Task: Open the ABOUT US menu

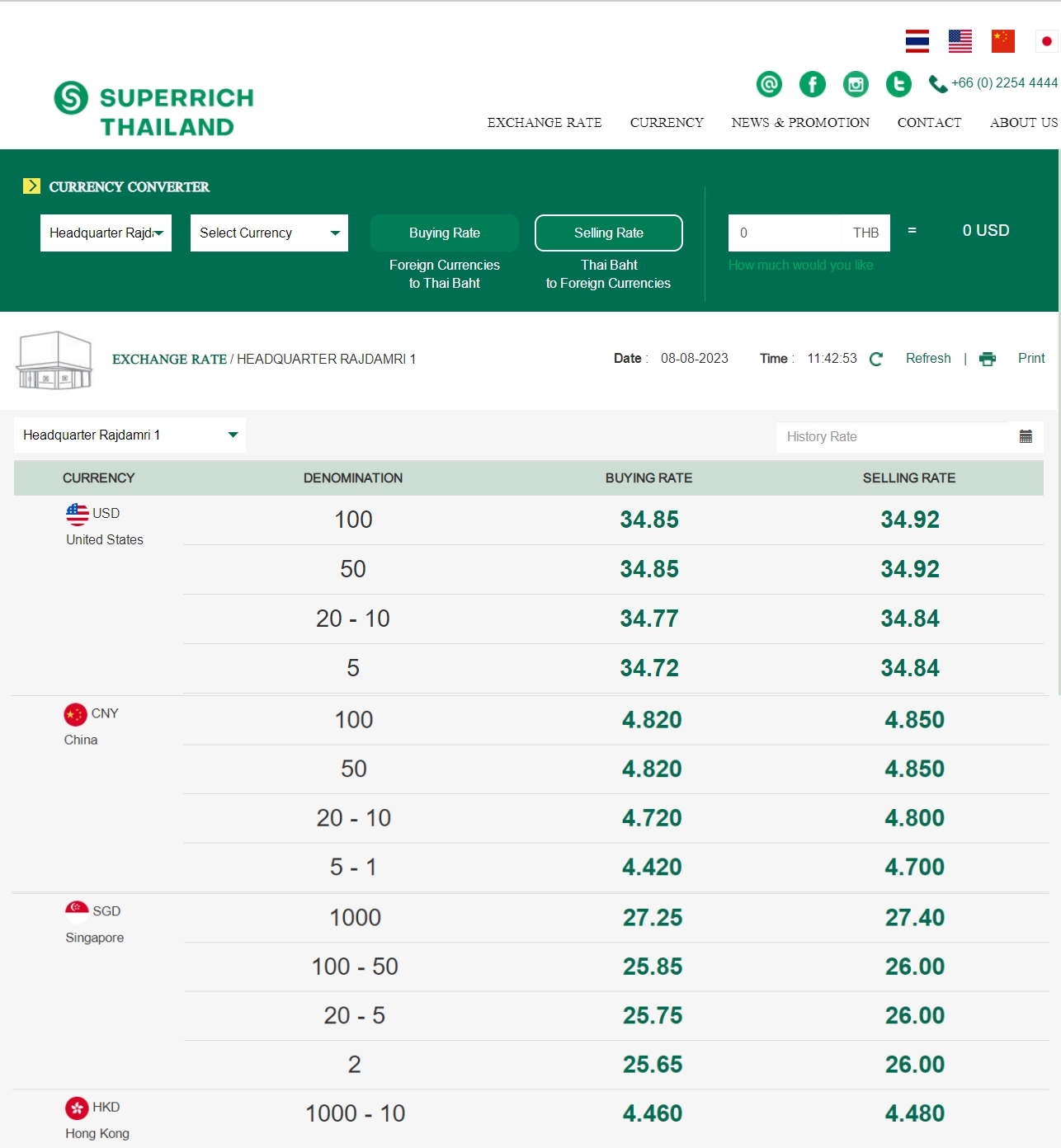Action: [1024, 122]
